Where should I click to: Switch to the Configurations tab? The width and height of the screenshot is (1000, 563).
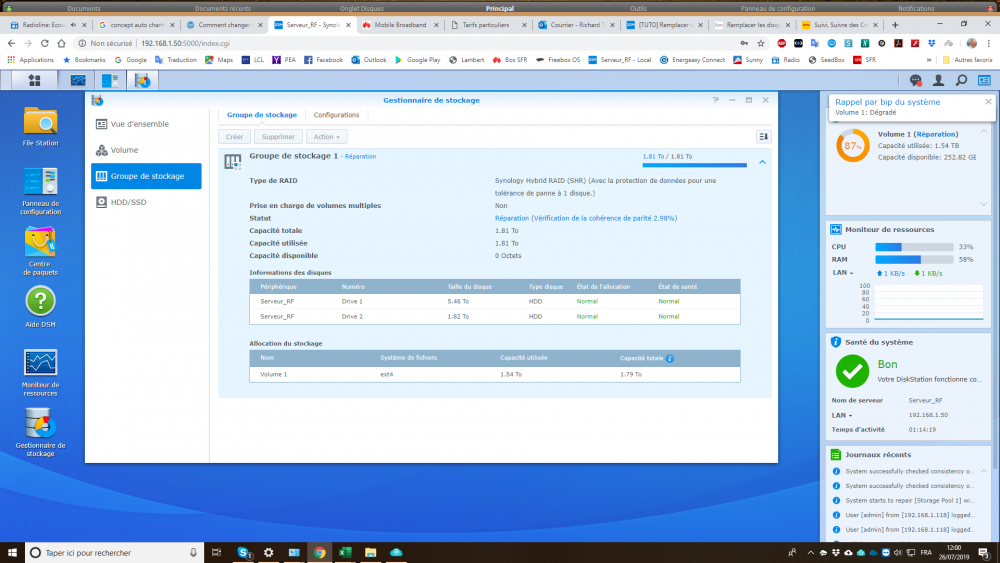[x=336, y=115]
